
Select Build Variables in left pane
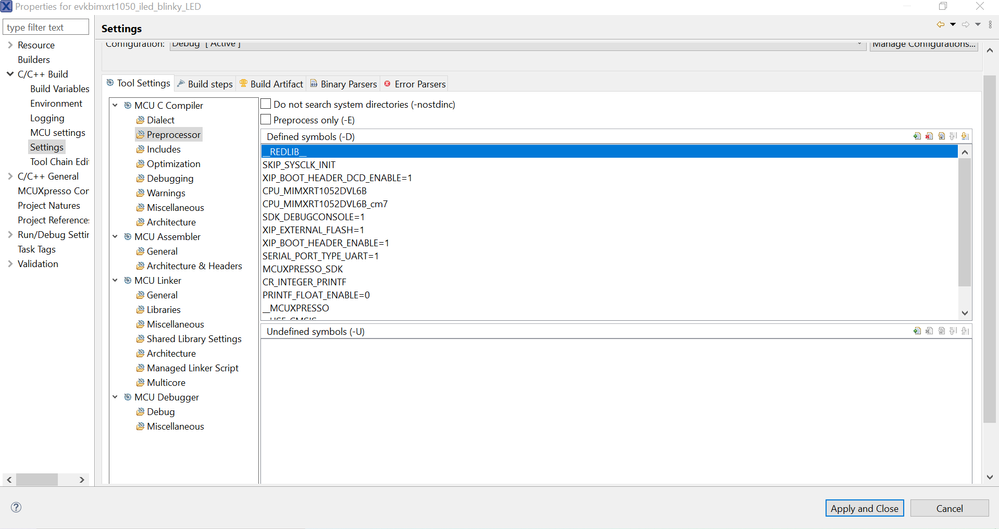click(x=59, y=89)
